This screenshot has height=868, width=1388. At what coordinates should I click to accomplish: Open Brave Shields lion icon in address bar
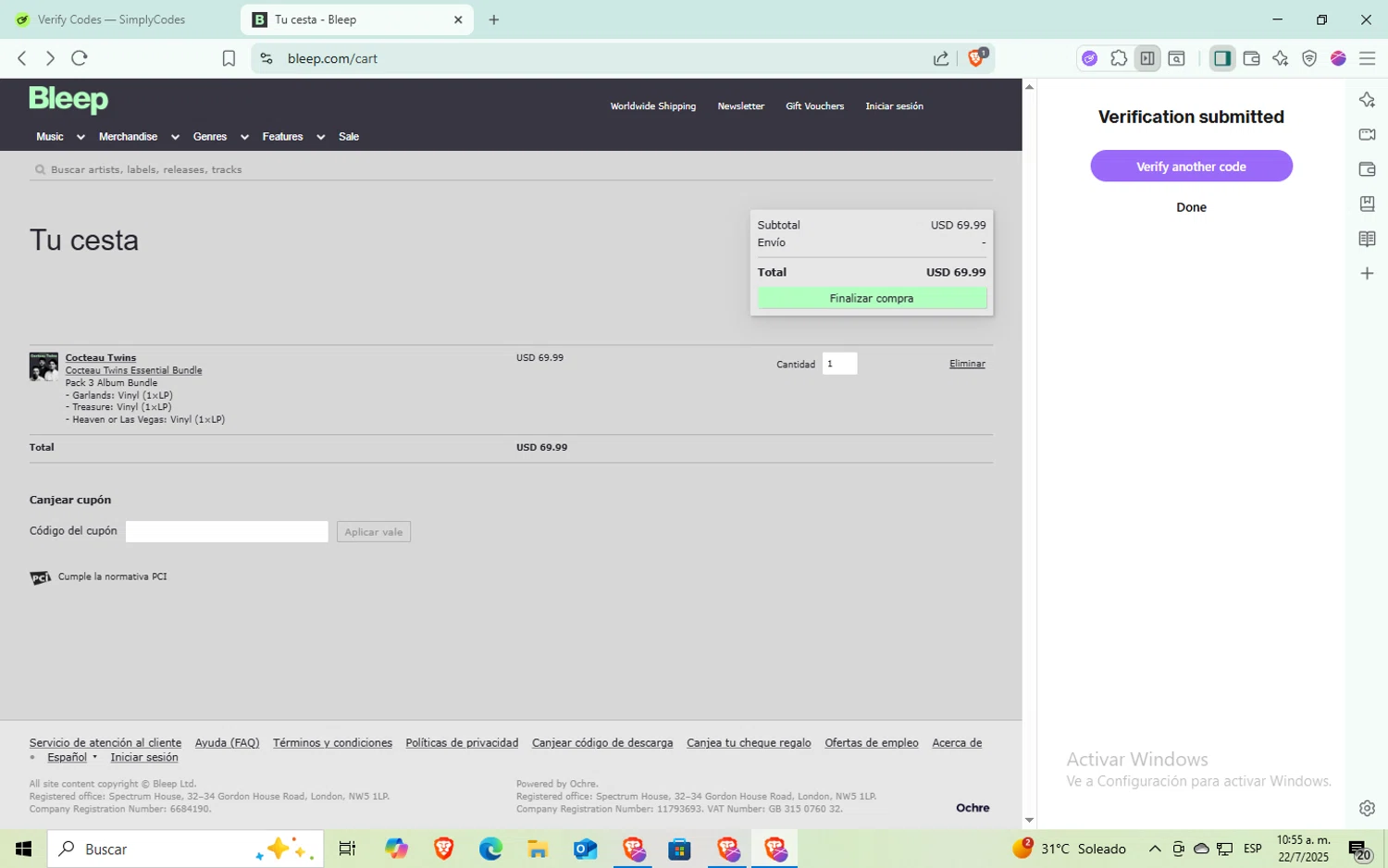tap(976, 58)
